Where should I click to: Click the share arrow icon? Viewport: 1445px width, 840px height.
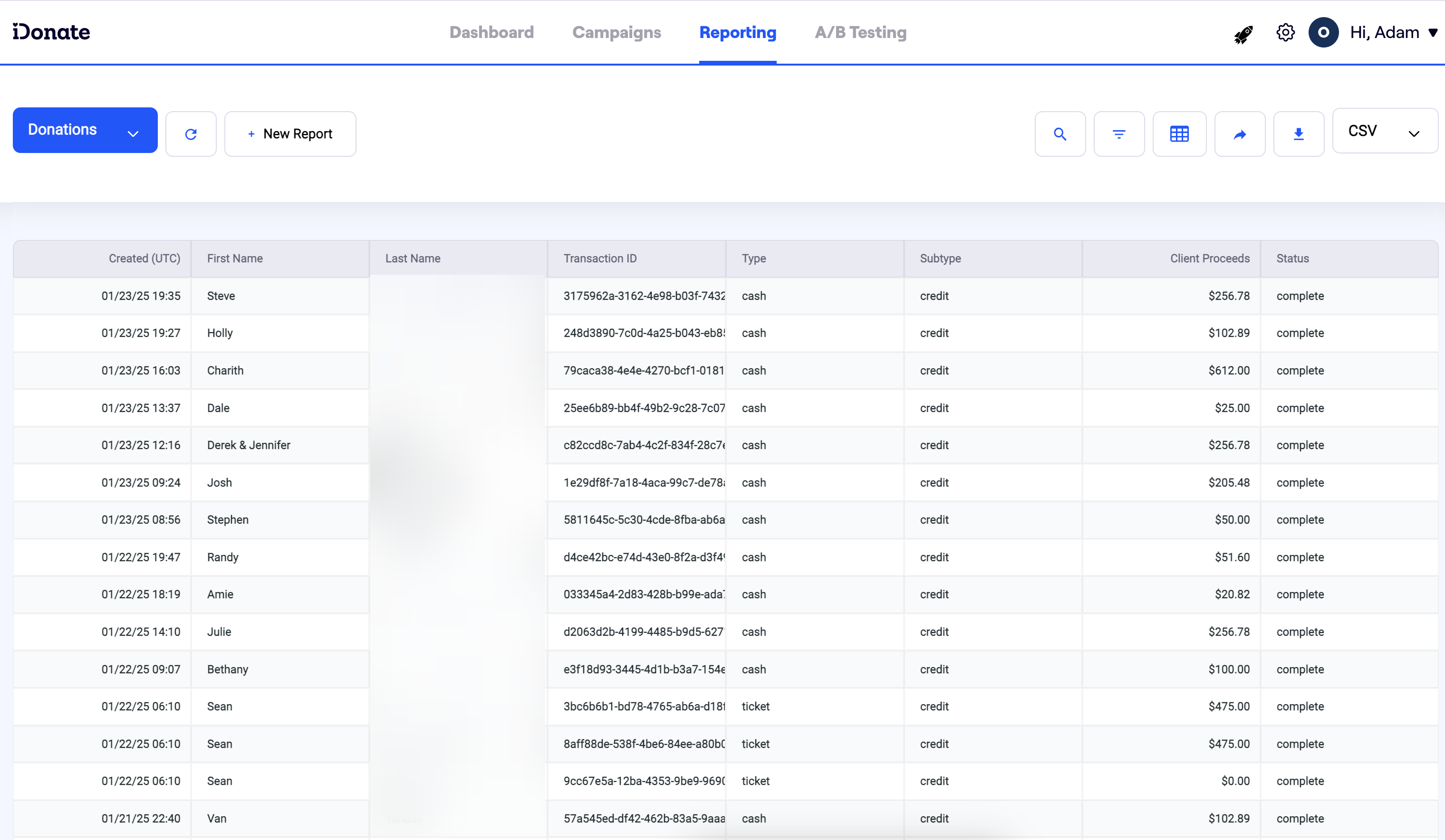[1240, 134]
